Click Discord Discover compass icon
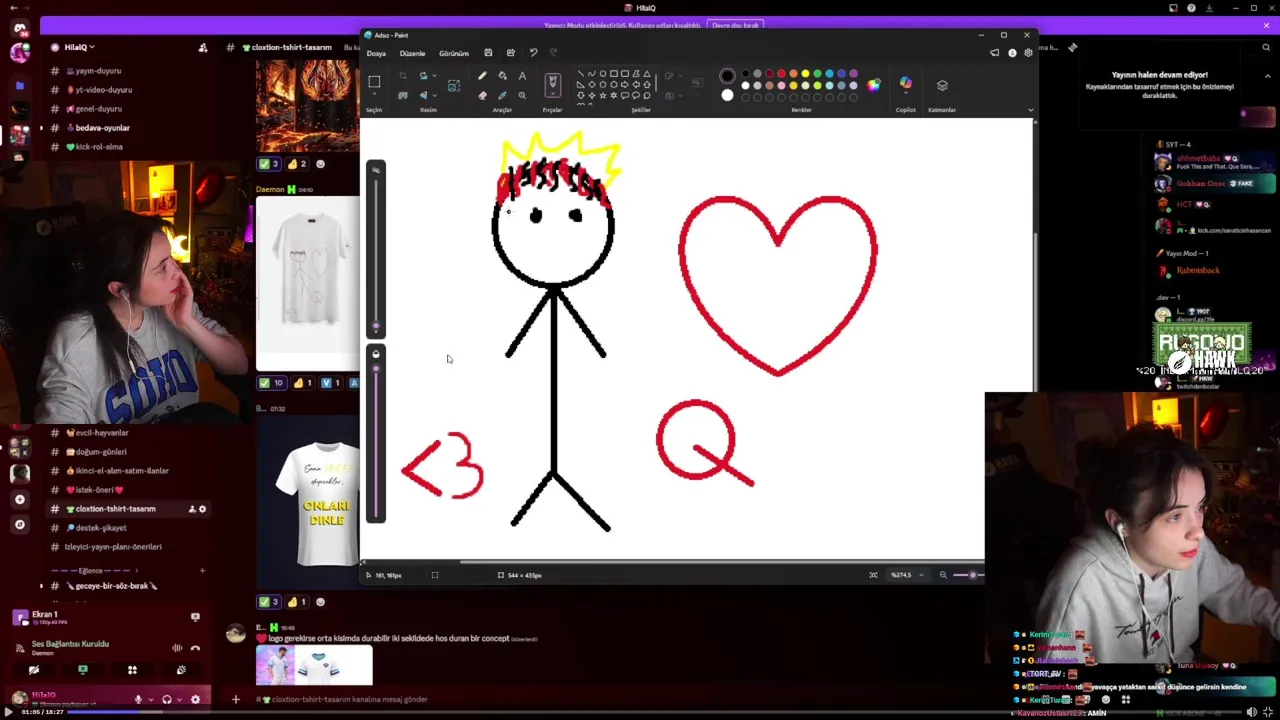The width and height of the screenshot is (1280, 720). point(19,524)
